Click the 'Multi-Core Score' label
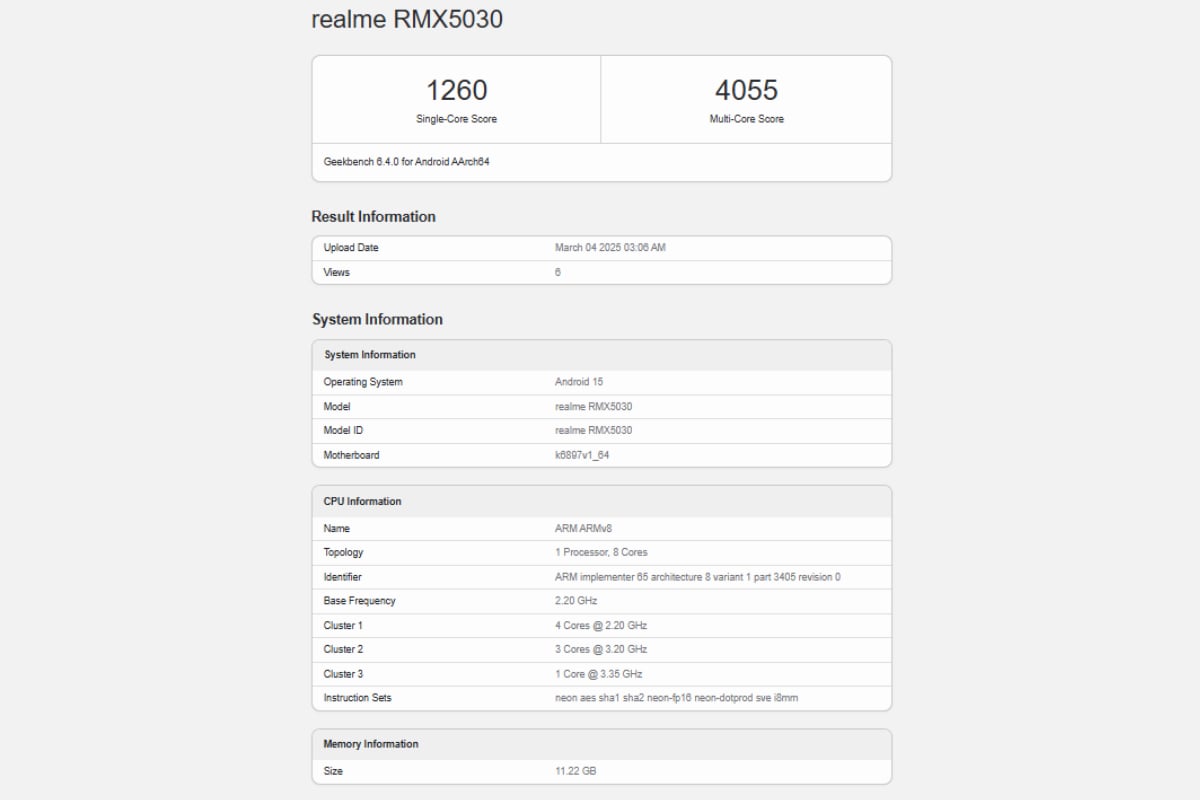This screenshot has height=800, width=1200. pos(746,119)
